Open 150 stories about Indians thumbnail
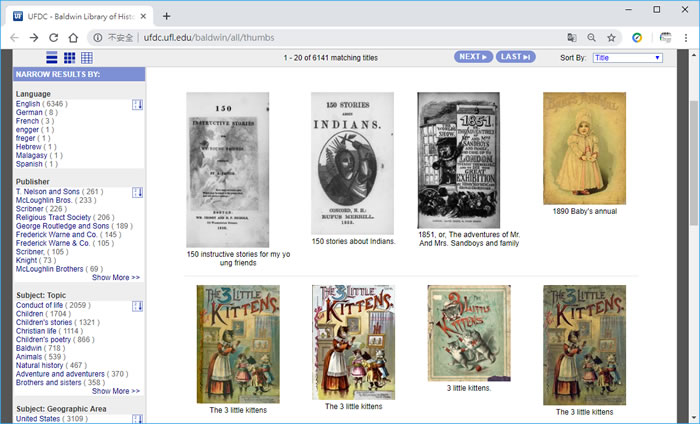700x424 pixels. point(352,163)
